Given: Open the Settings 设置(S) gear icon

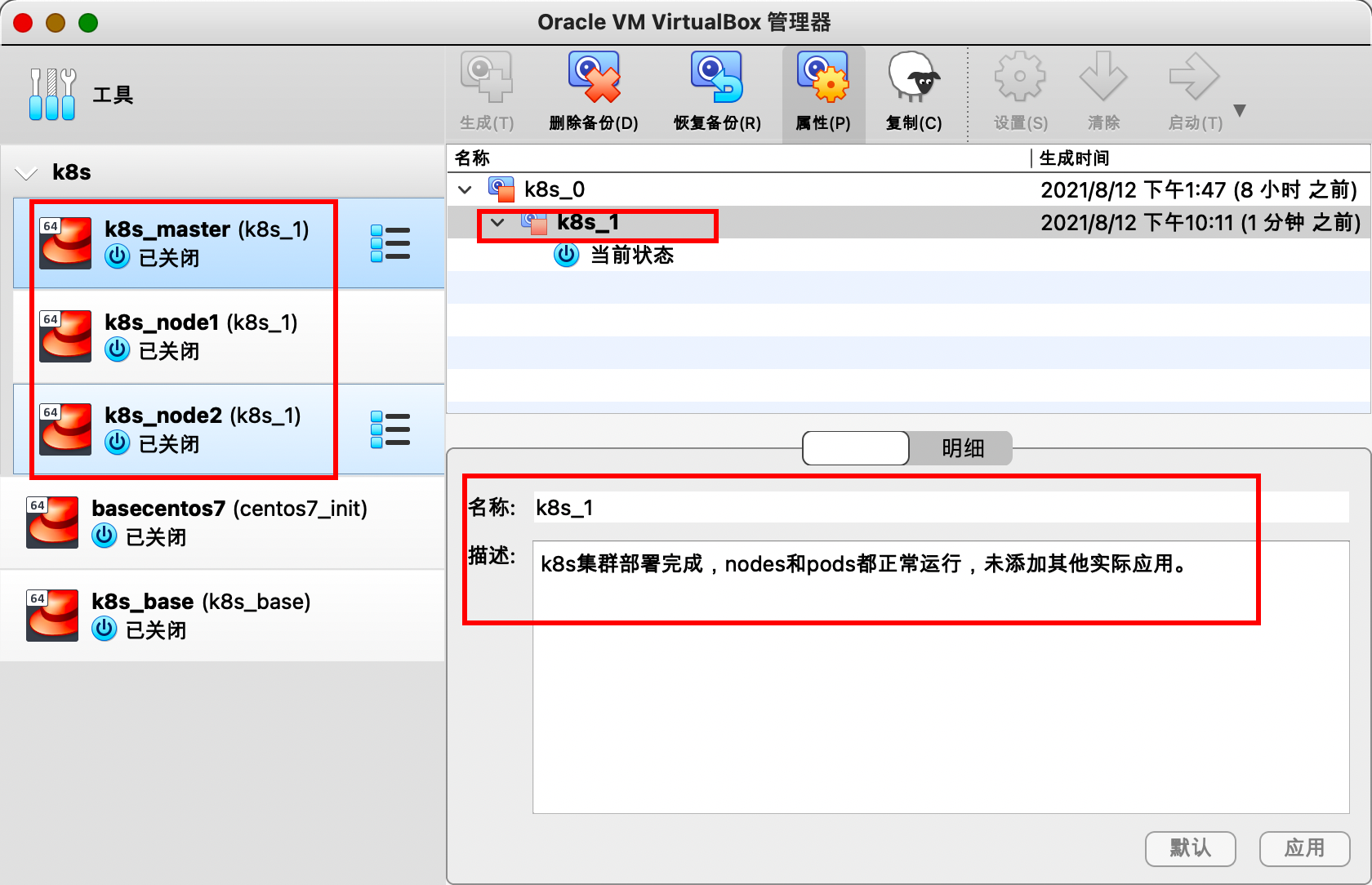Looking at the screenshot, I should click(1020, 78).
